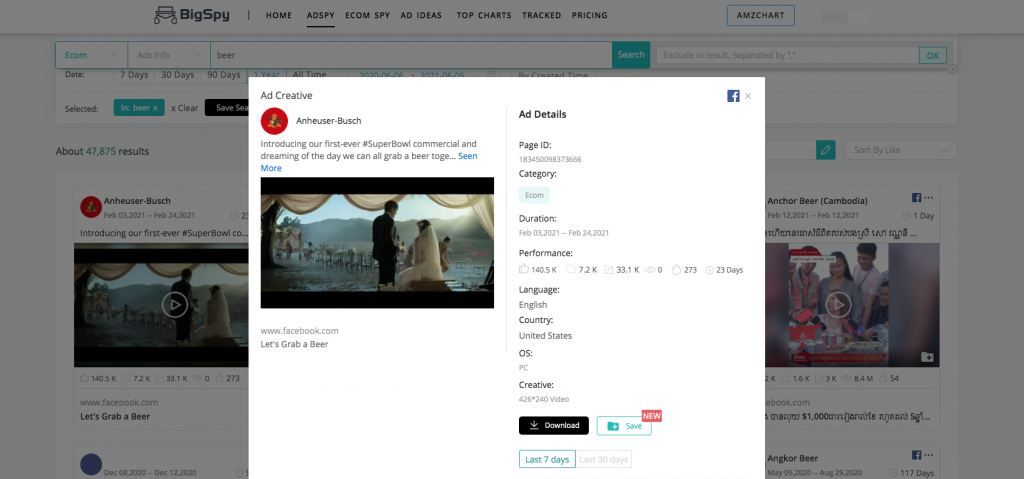Click the pencil edit icon near Sort By Like
The image size is (1024, 479).
click(x=825, y=150)
